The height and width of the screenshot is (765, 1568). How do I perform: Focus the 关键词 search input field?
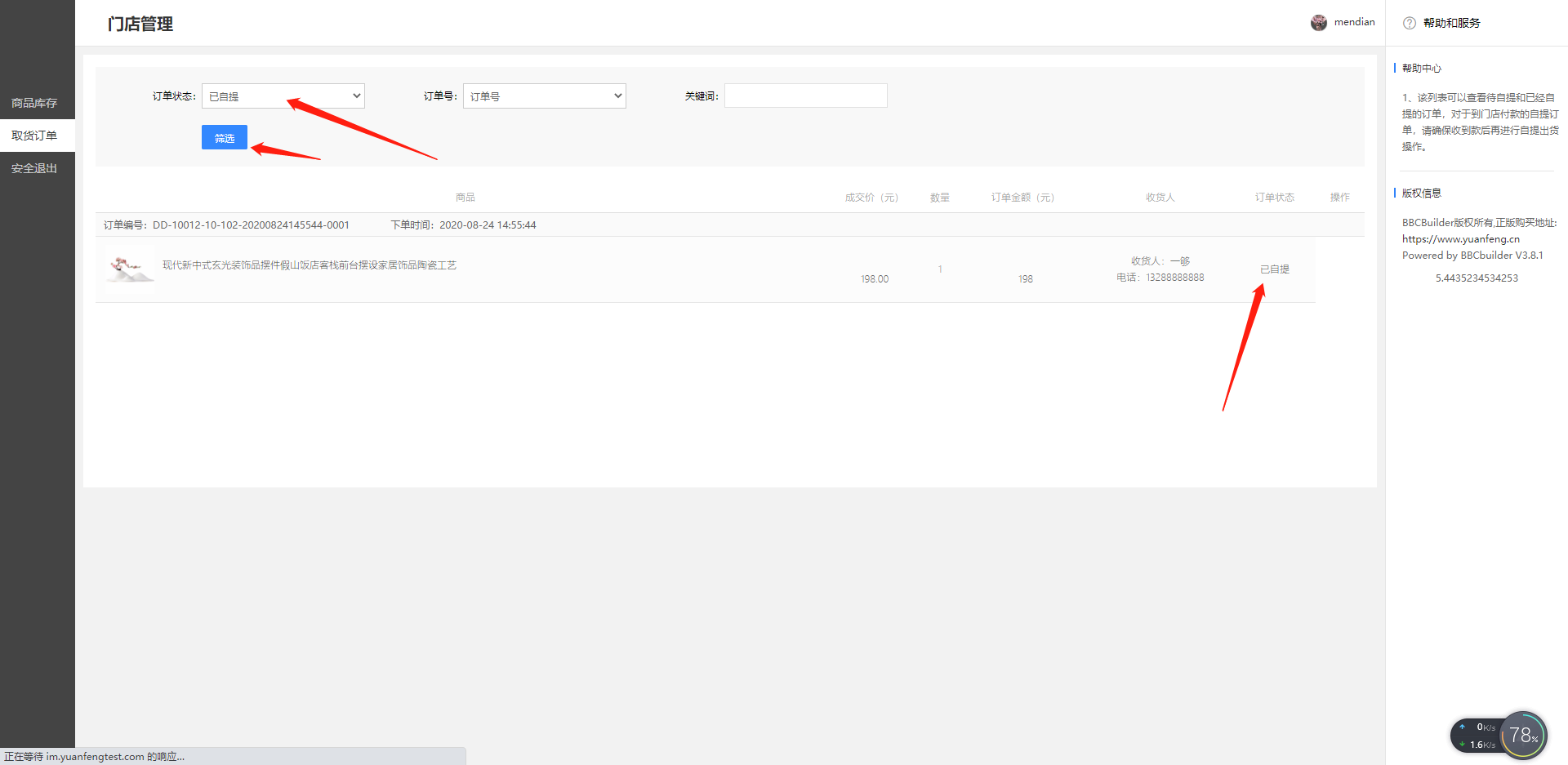point(805,96)
